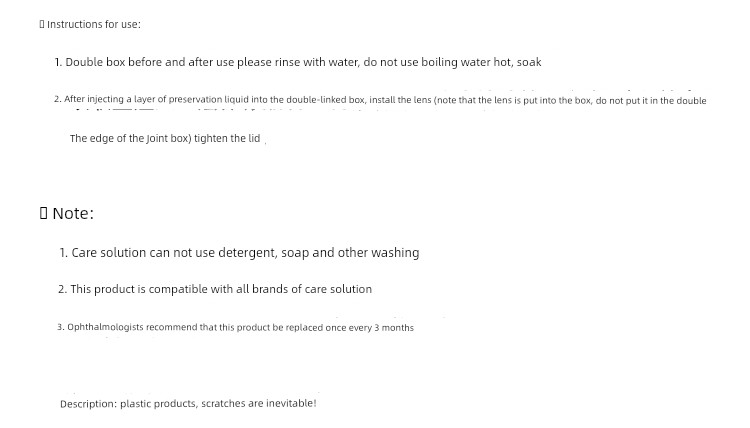Click 'This product is compatible with all brands' line

tap(215, 289)
